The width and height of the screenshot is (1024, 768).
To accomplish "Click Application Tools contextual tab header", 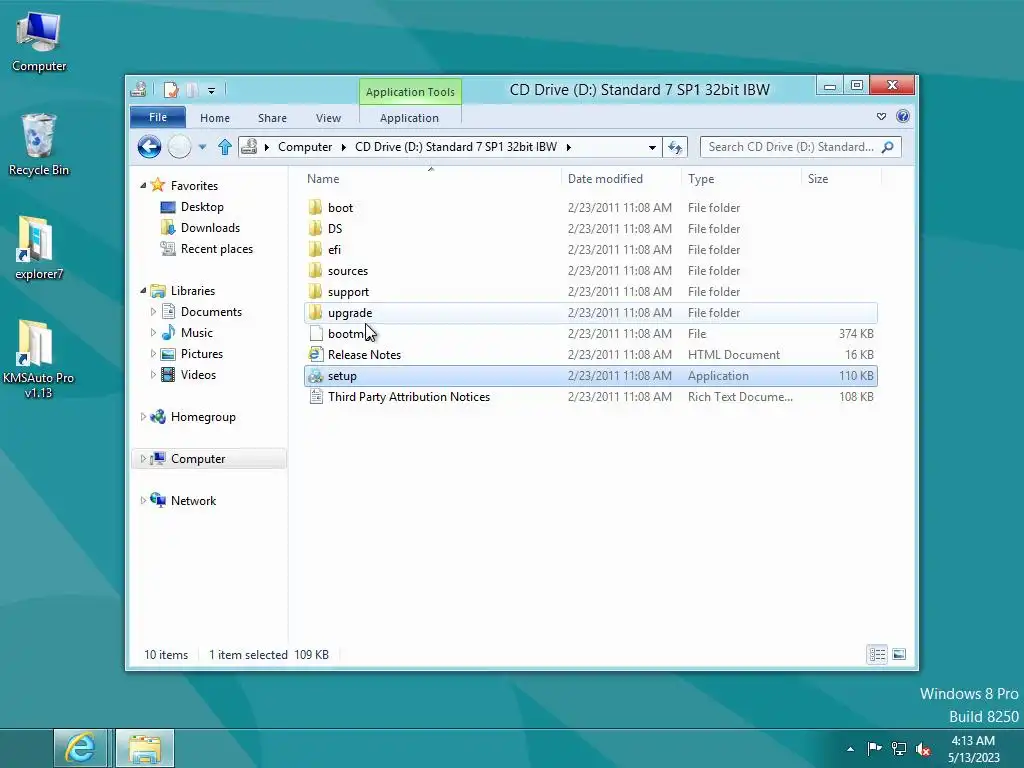I will click(x=410, y=91).
